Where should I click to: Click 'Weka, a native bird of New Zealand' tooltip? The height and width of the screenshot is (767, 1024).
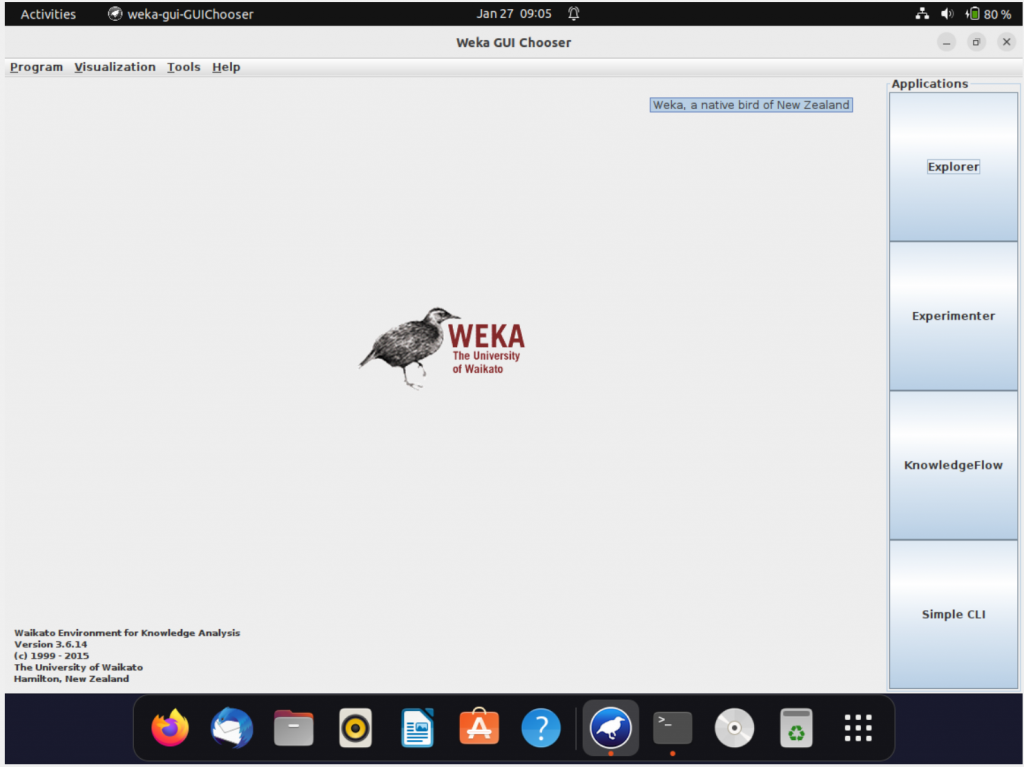pos(751,105)
